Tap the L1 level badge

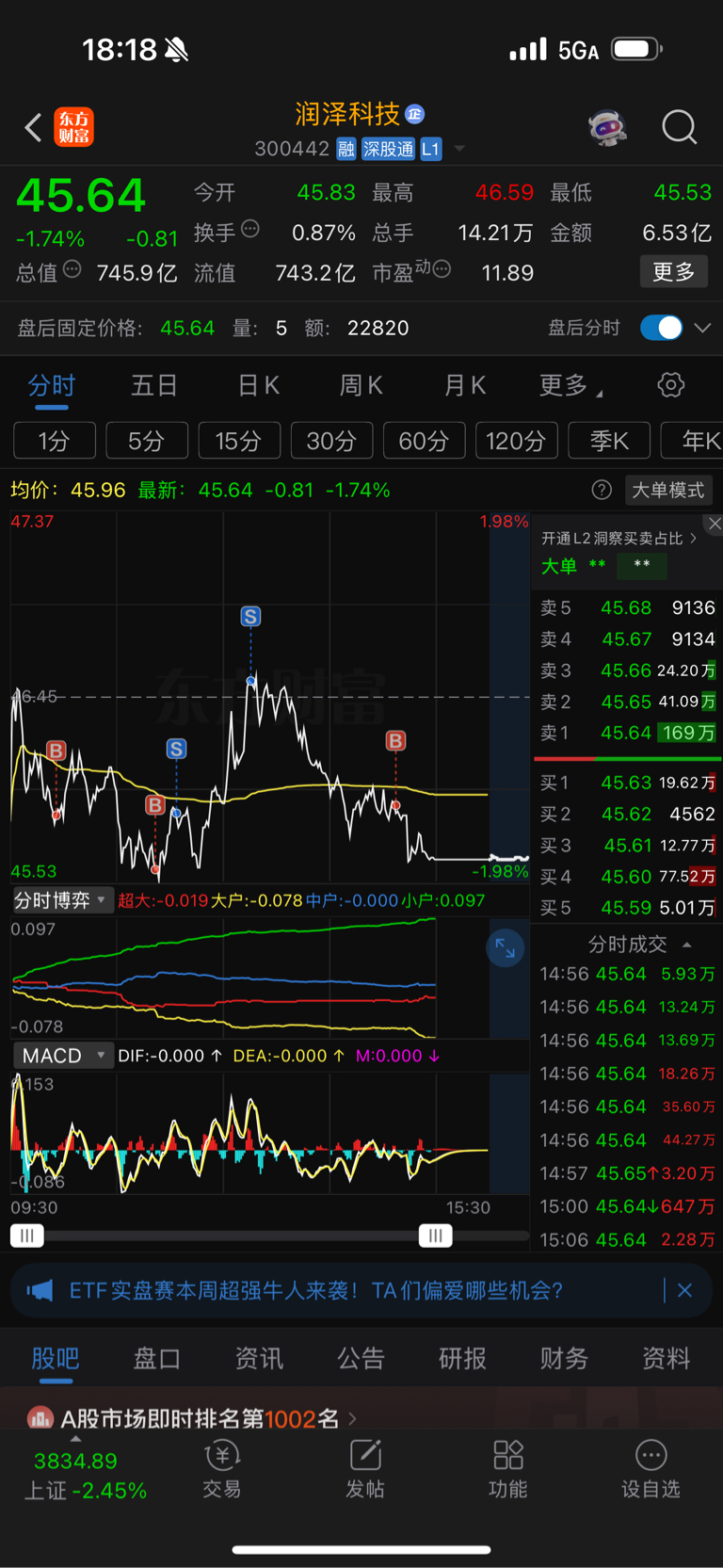430,149
